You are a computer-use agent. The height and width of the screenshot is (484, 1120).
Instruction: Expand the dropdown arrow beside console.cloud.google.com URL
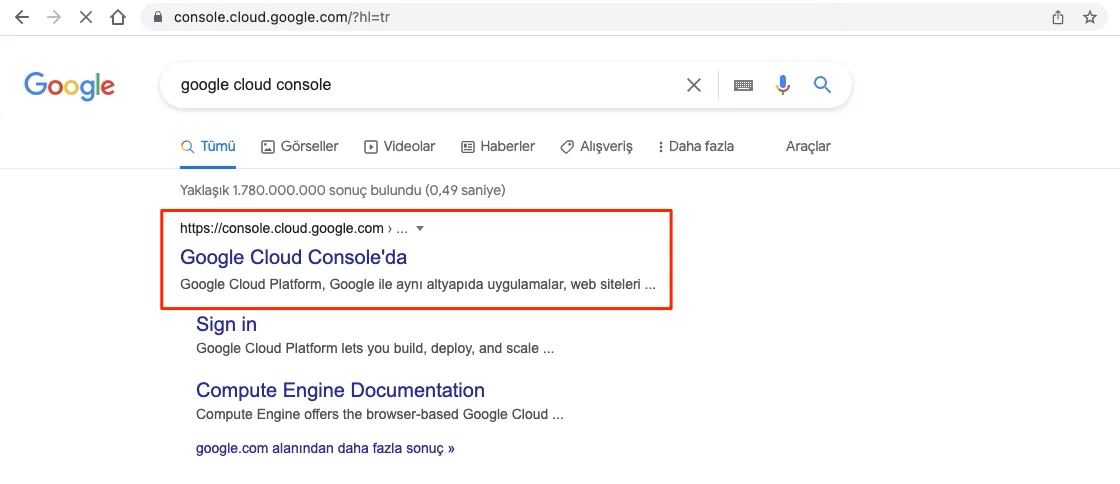pyautogui.click(x=420, y=228)
